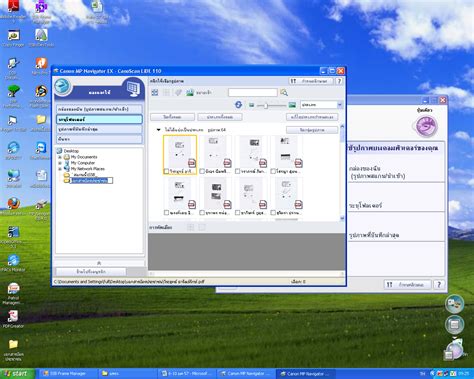Expand My Network Places in folder tree
The image size is (474, 379).
(60, 169)
